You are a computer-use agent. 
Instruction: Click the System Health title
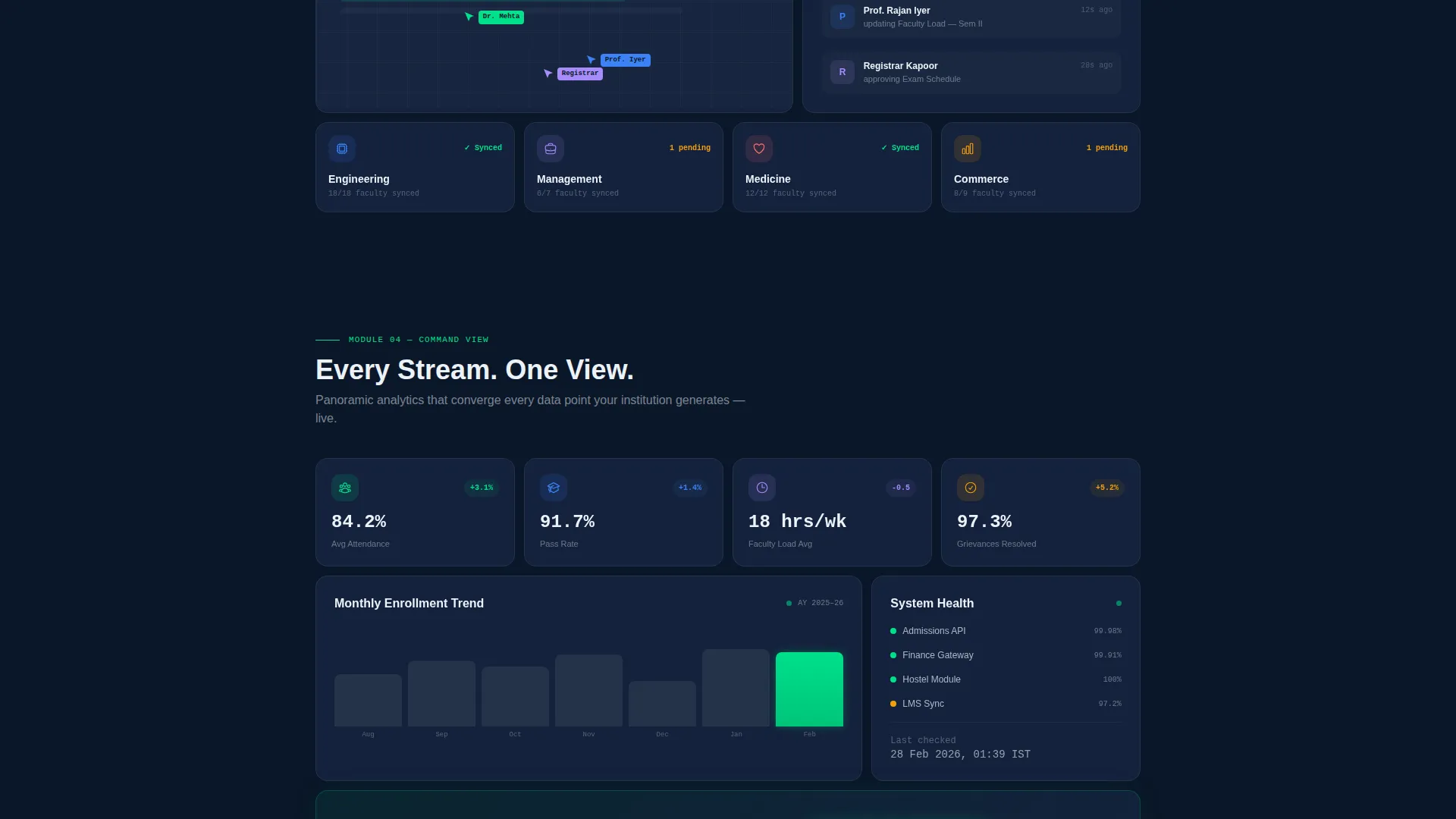point(932,604)
